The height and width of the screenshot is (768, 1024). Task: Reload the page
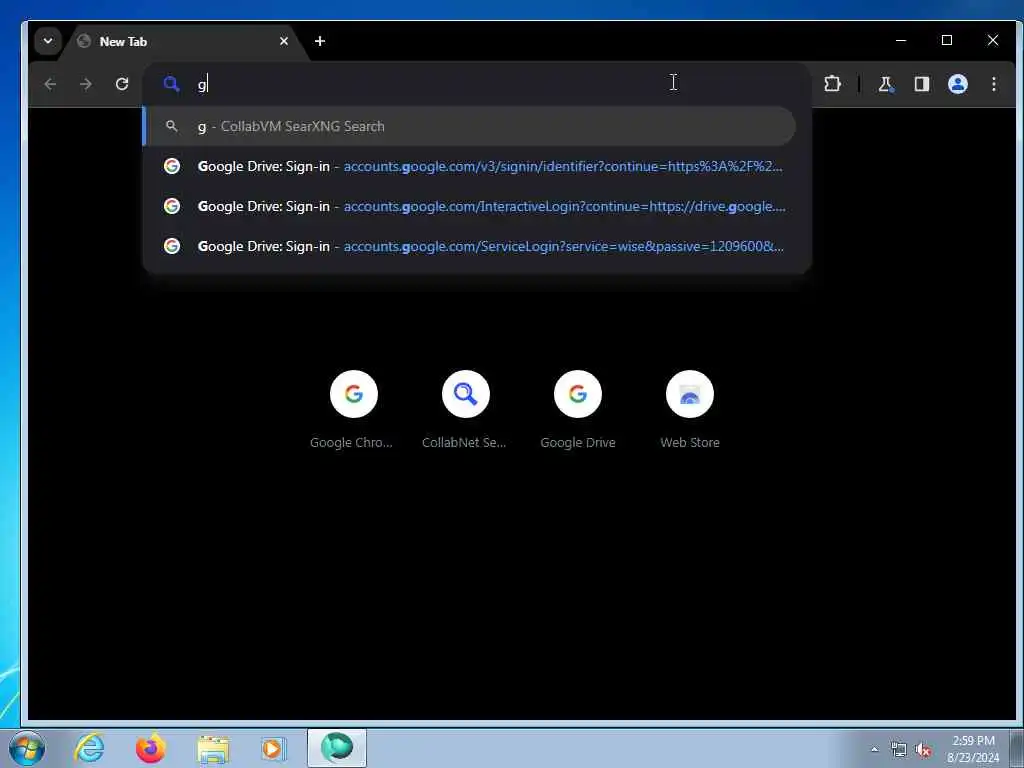(121, 84)
